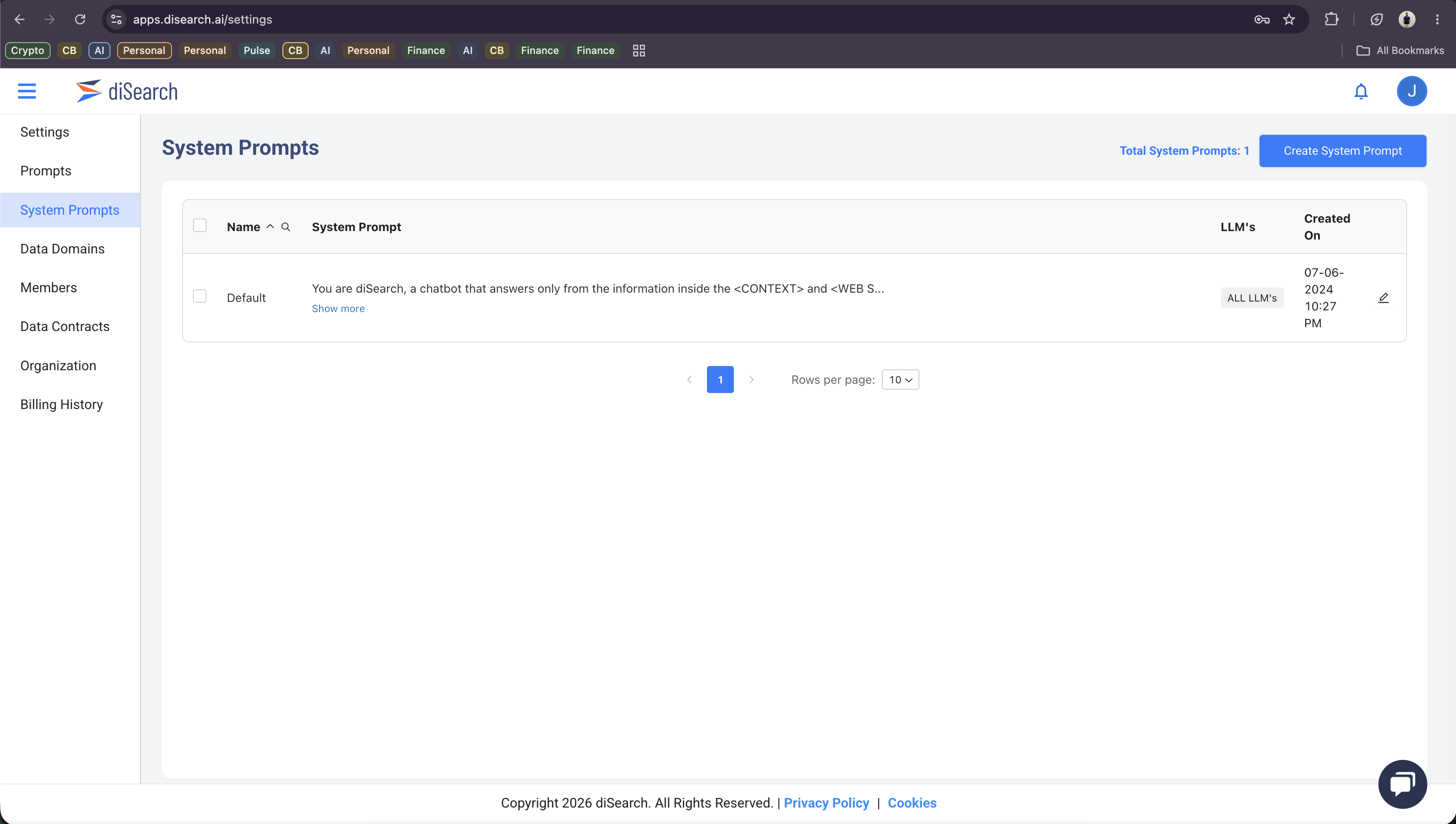1456x824 pixels.
Task: Click the System Prompts page heading
Action: pos(240,148)
